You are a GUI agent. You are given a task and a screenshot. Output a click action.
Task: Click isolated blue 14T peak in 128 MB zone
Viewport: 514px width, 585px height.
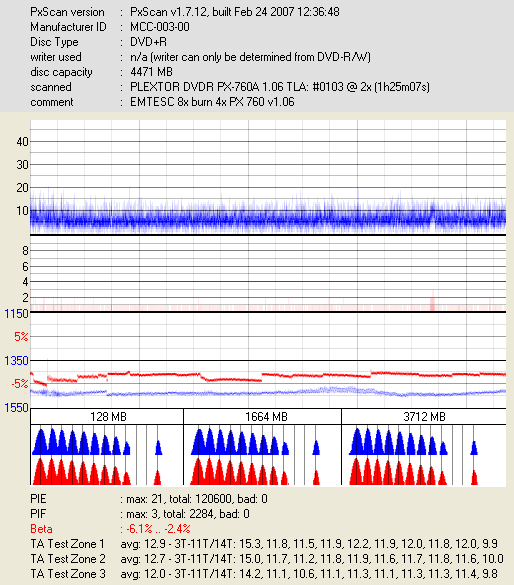[x=158, y=448]
